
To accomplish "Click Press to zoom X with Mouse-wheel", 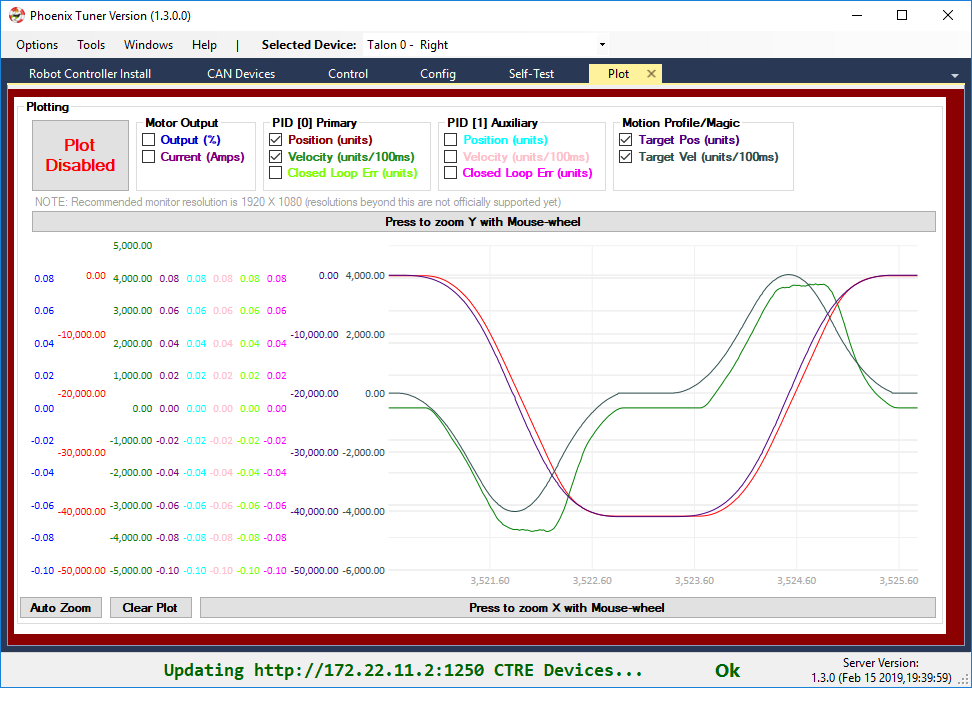I will click(x=567, y=608).
